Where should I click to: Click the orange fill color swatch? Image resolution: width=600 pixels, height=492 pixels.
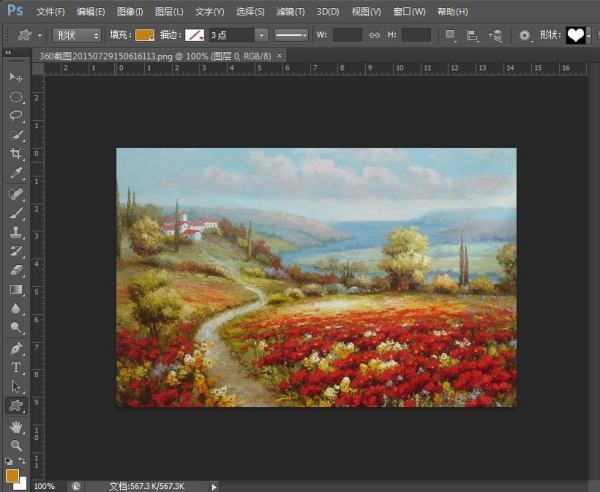point(145,35)
